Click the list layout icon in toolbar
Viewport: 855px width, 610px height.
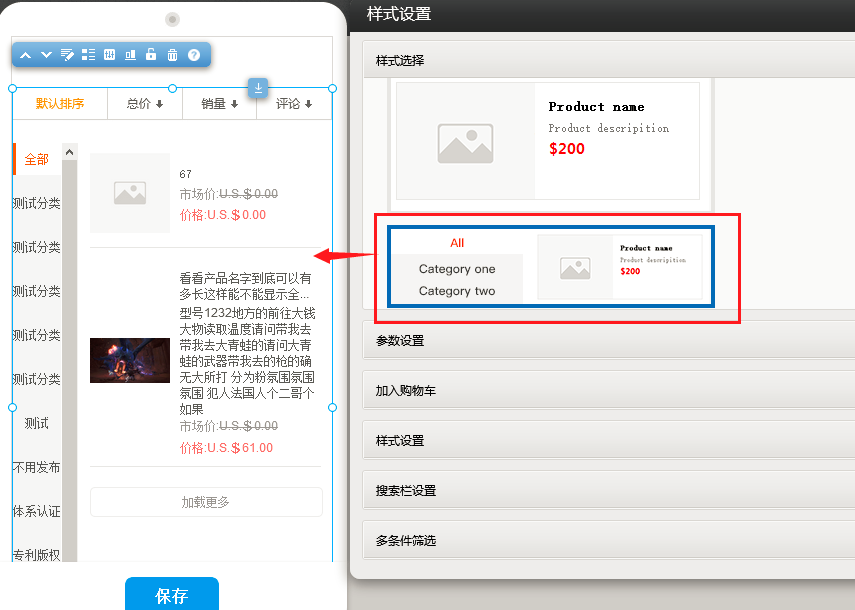point(88,55)
